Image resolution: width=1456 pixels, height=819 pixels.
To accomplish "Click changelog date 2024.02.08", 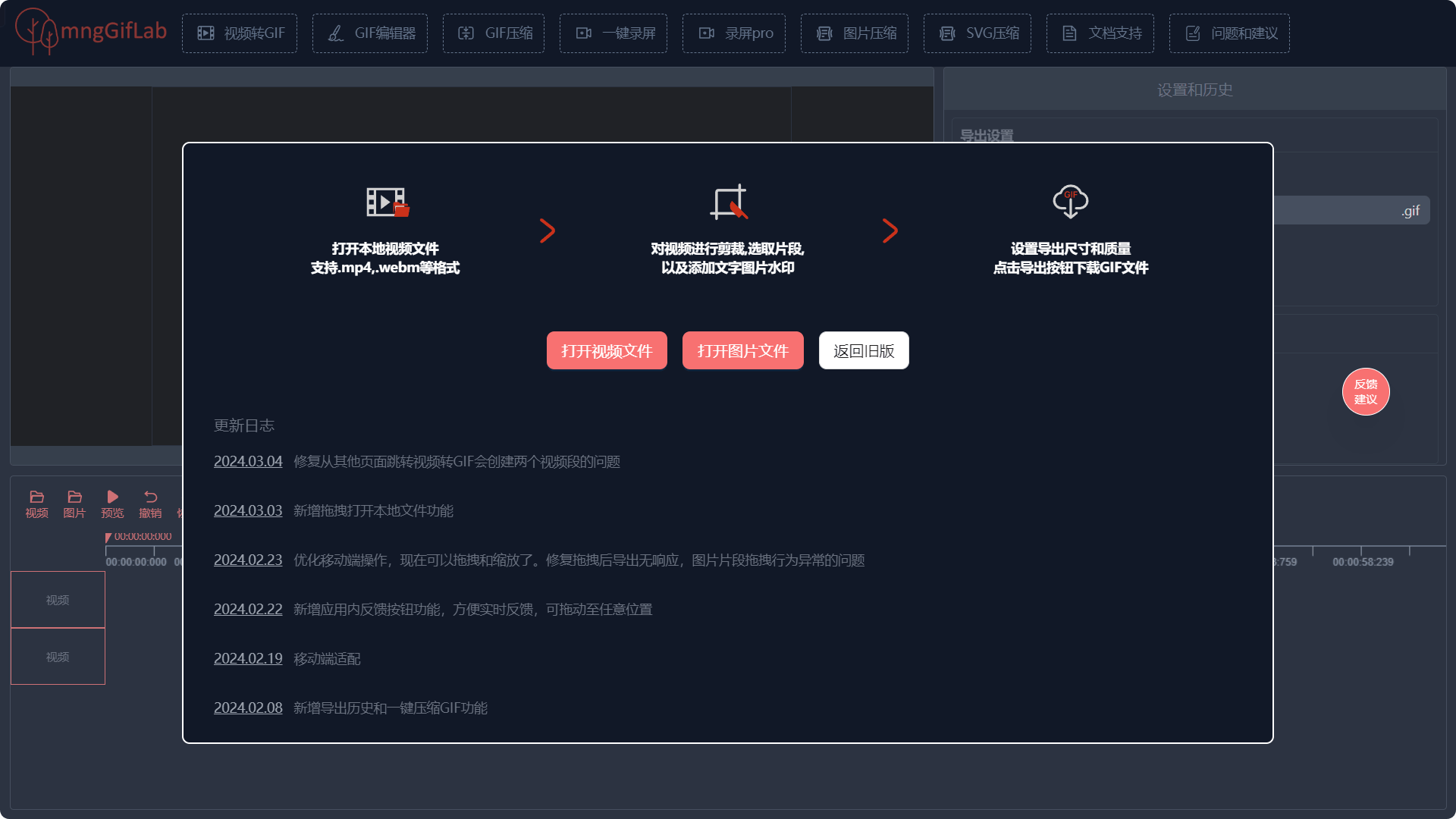I will tap(248, 708).
